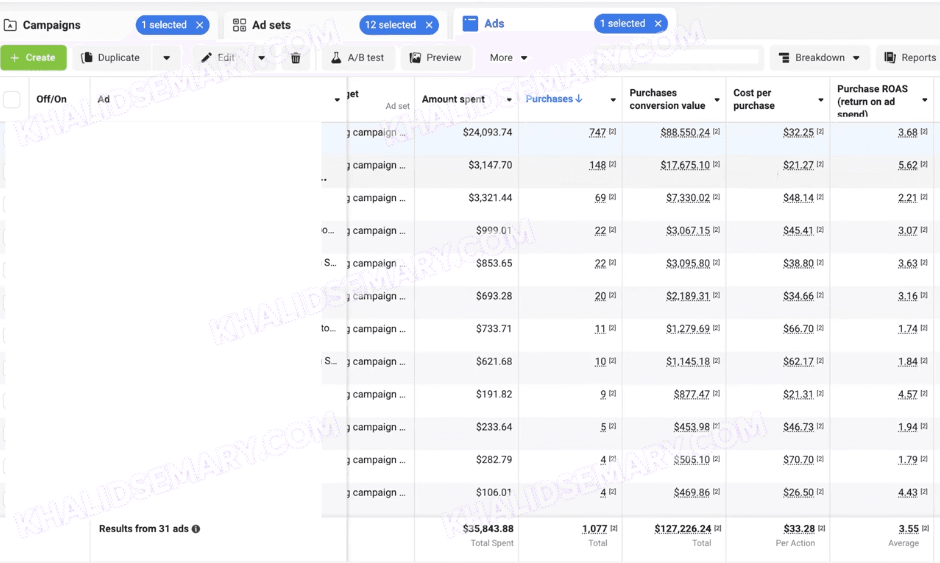This screenshot has height=563, width=940.
Task: Switch to the Ad sets tab
Action: [271, 25]
